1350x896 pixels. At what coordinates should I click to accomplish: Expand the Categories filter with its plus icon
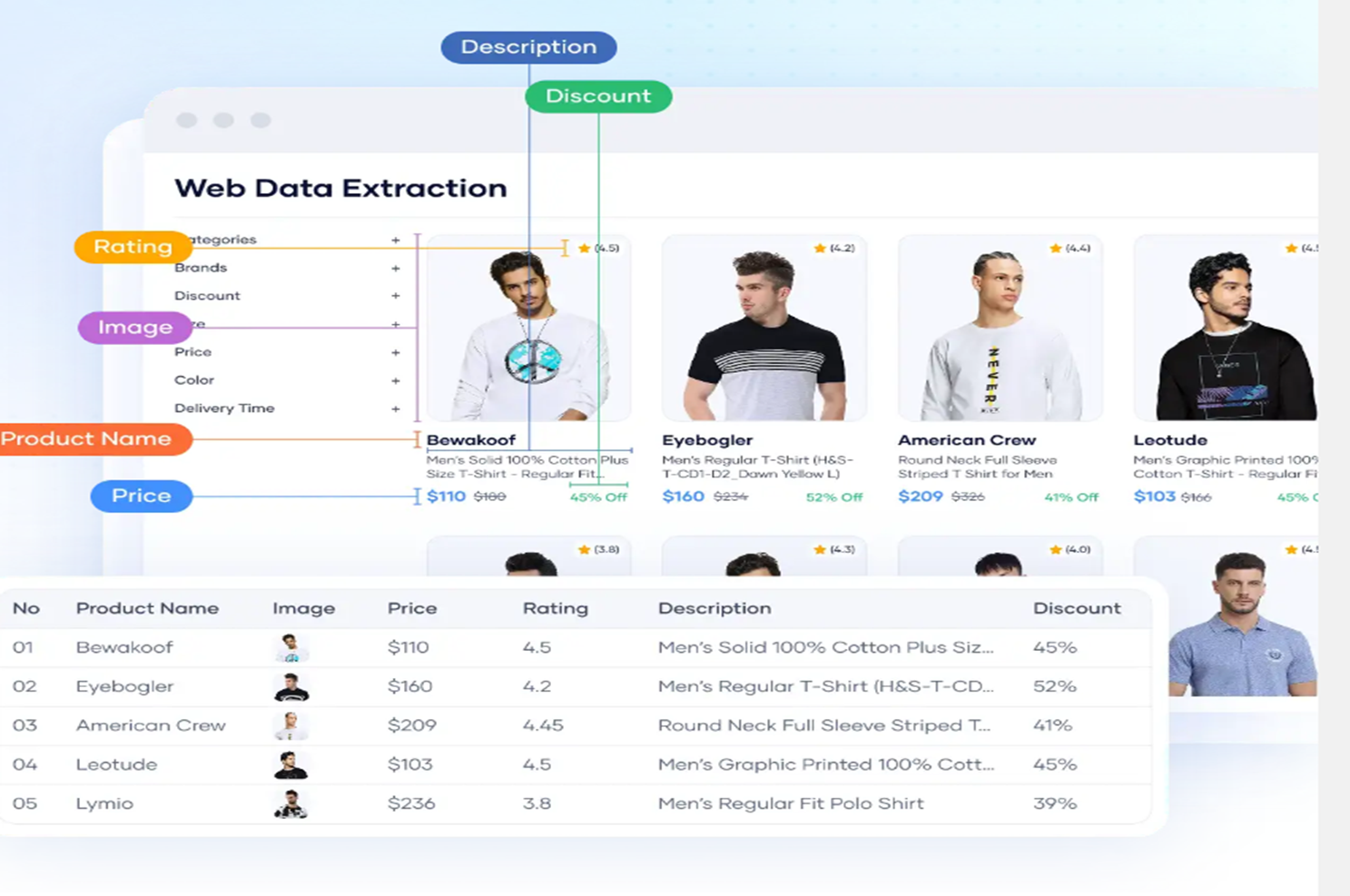[396, 240]
